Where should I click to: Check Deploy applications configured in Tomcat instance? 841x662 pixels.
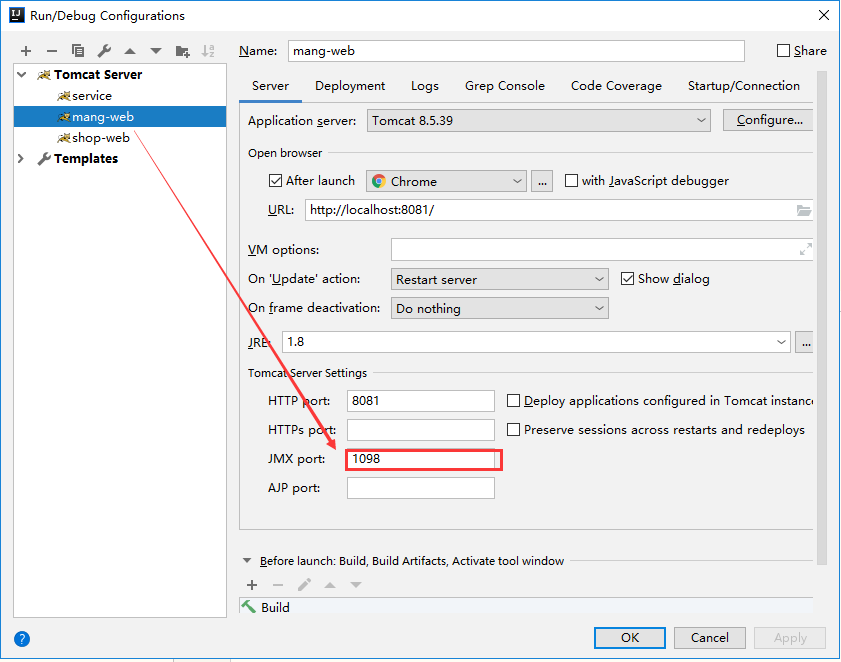(x=513, y=401)
